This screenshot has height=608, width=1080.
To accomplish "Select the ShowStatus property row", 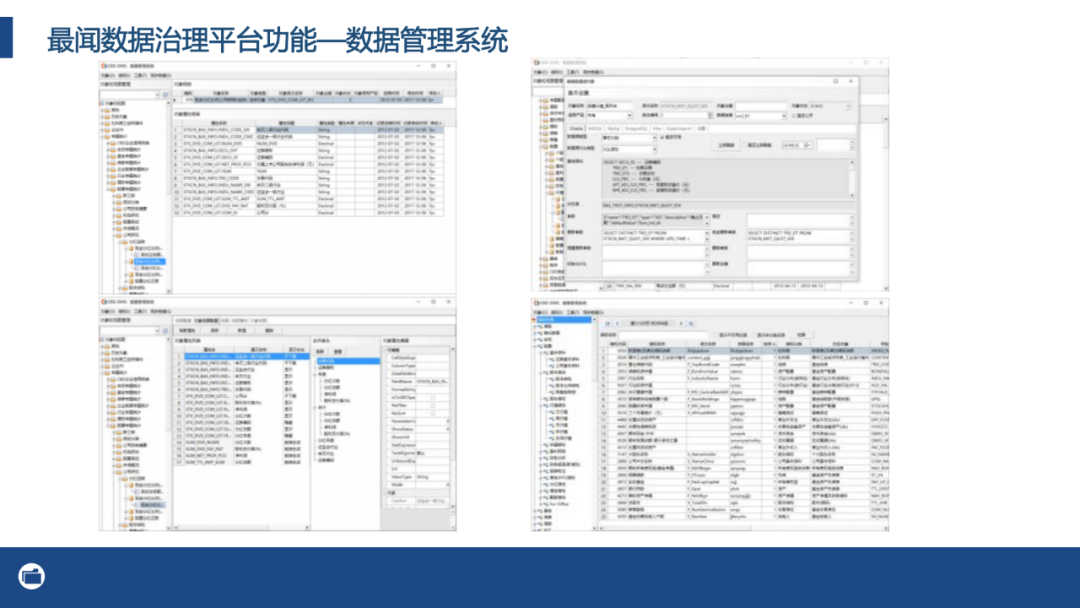I will point(418,429).
